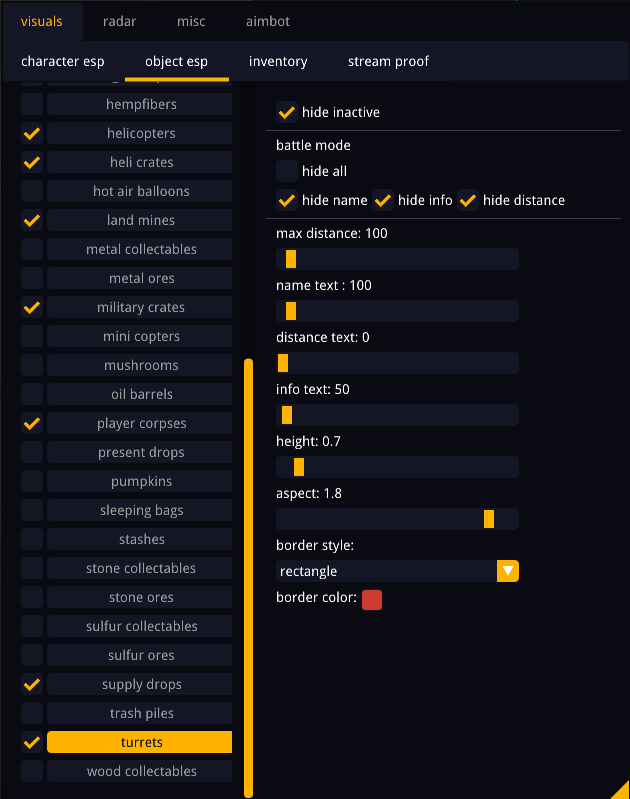The width and height of the screenshot is (630, 799).
Task: Click the aspect slider track
Action: coord(397,519)
